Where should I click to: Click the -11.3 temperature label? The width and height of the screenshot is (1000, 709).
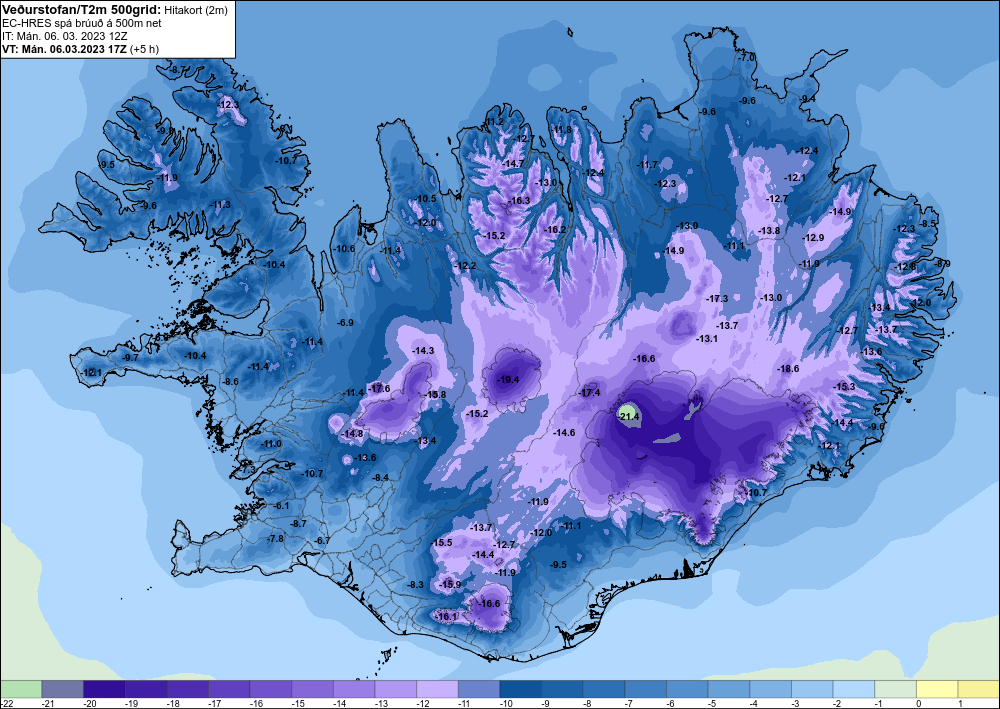[221, 205]
